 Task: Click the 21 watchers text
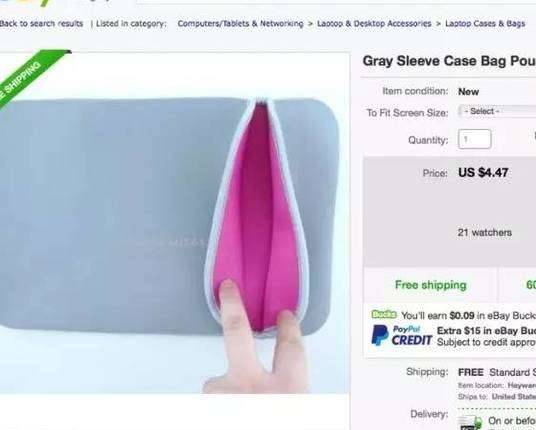coord(485,232)
